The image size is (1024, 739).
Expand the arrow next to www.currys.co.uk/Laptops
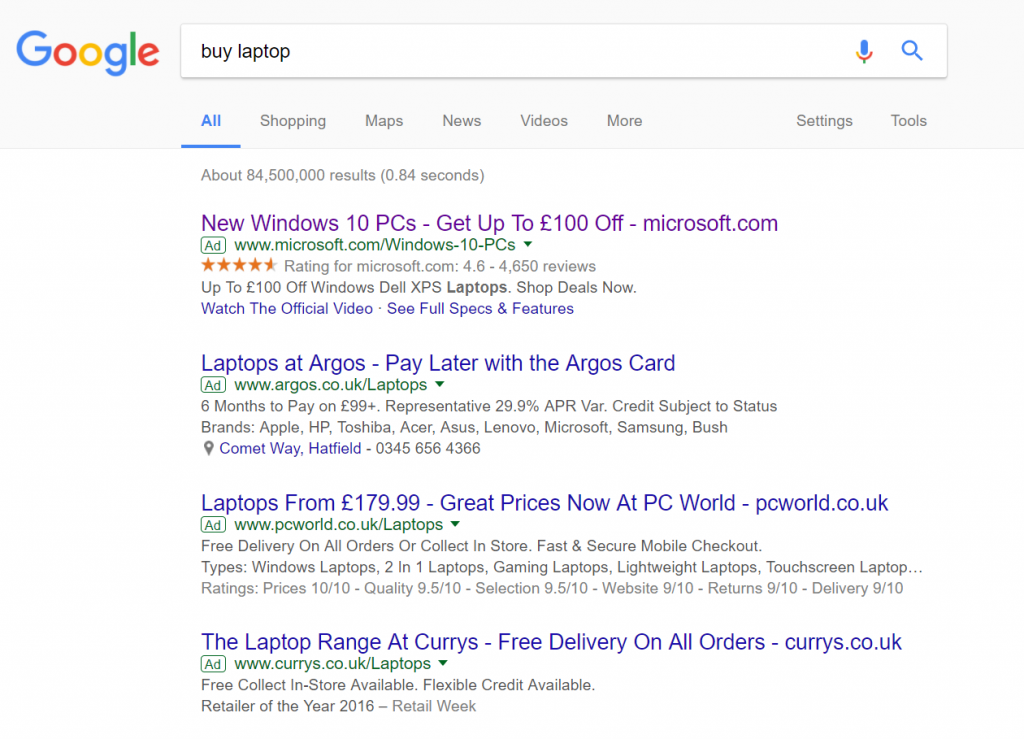[443, 663]
